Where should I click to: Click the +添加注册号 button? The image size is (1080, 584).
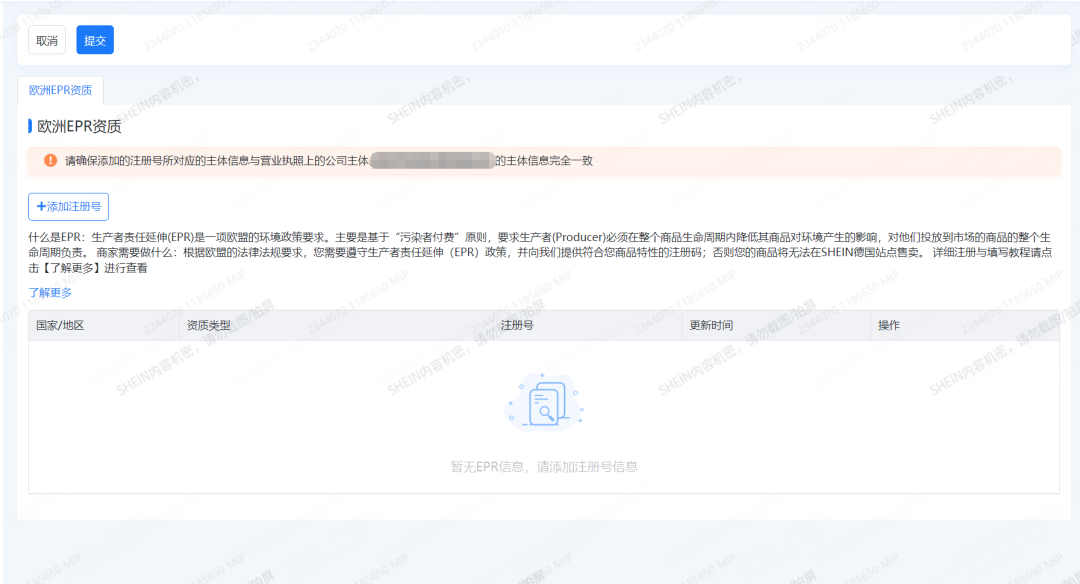66,207
